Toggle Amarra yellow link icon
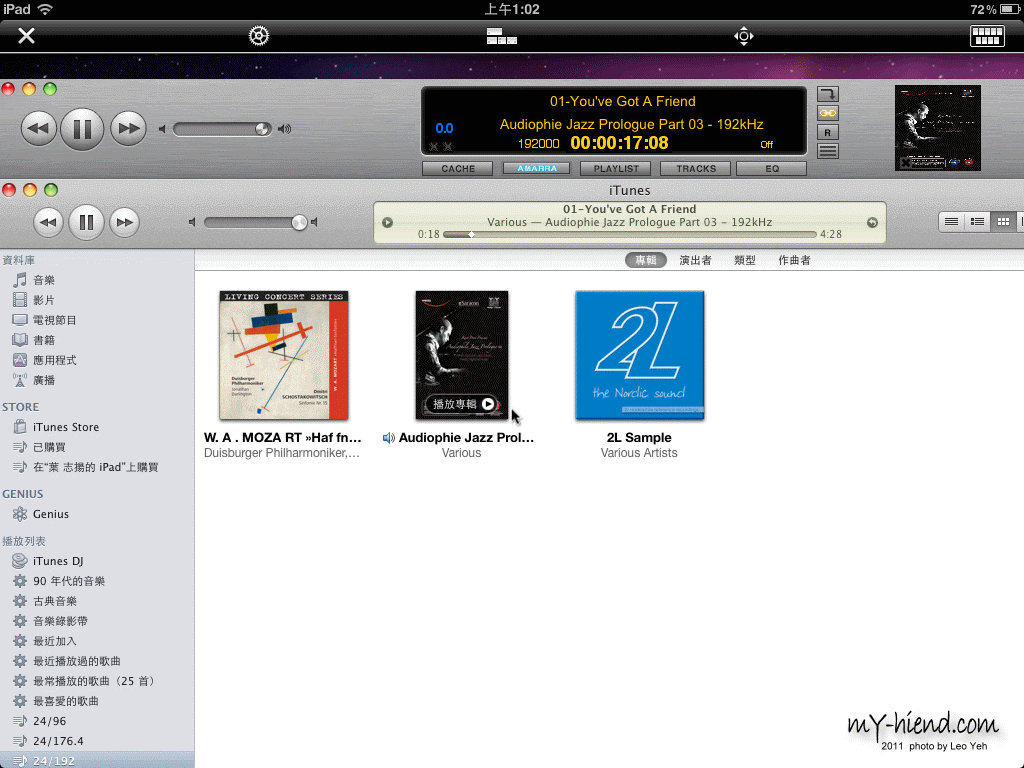This screenshot has height=768, width=1024. pos(827,113)
